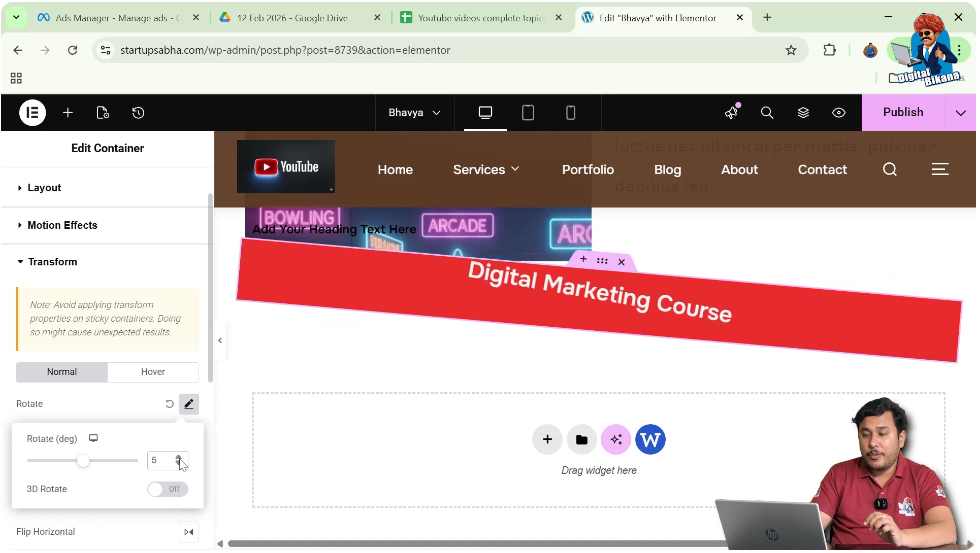The width and height of the screenshot is (980, 553).
Task: Open the Structure layers icon
Action: click(x=803, y=113)
